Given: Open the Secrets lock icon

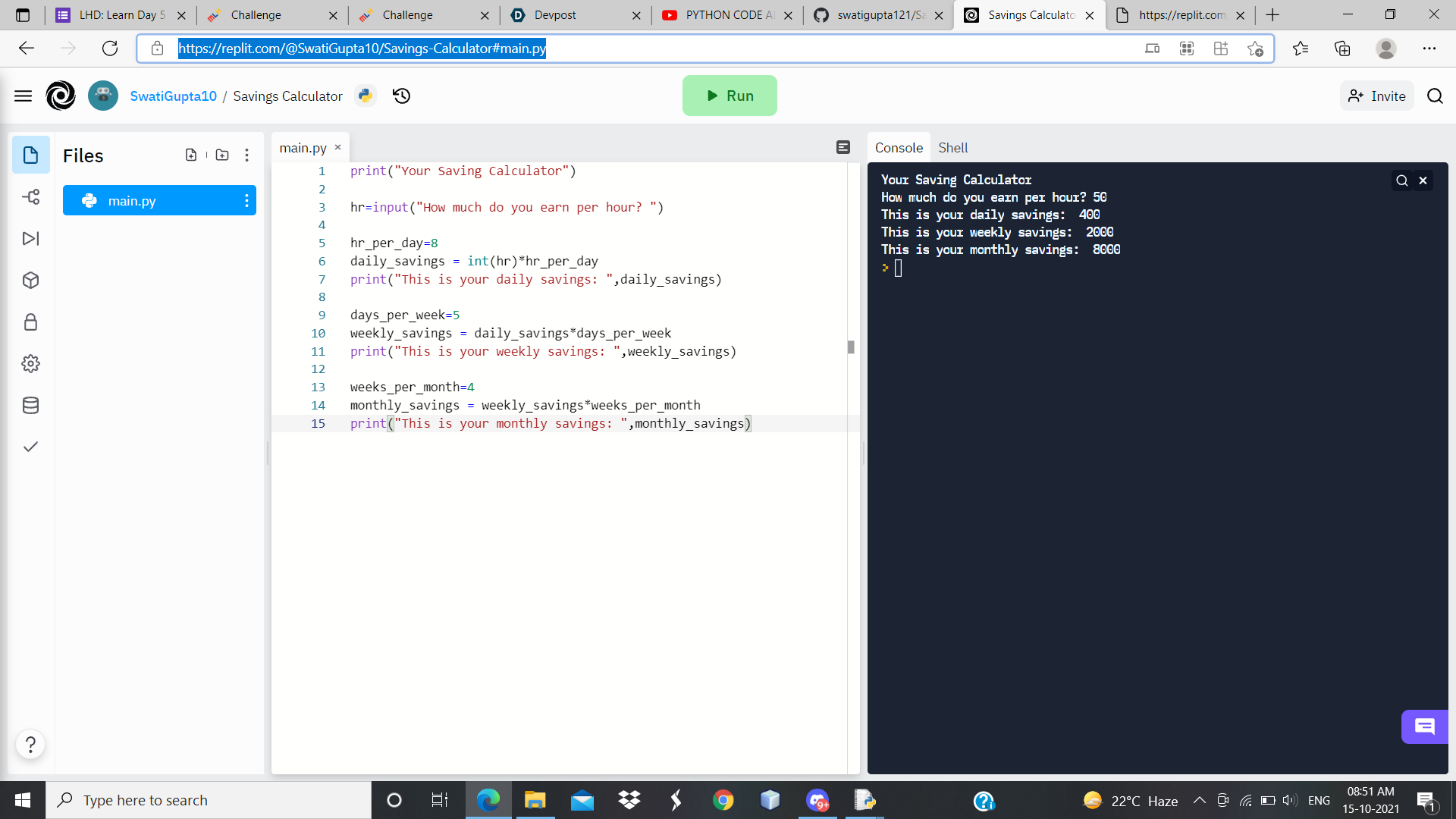Looking at the screenshot, I should click(x=30, y=322).
